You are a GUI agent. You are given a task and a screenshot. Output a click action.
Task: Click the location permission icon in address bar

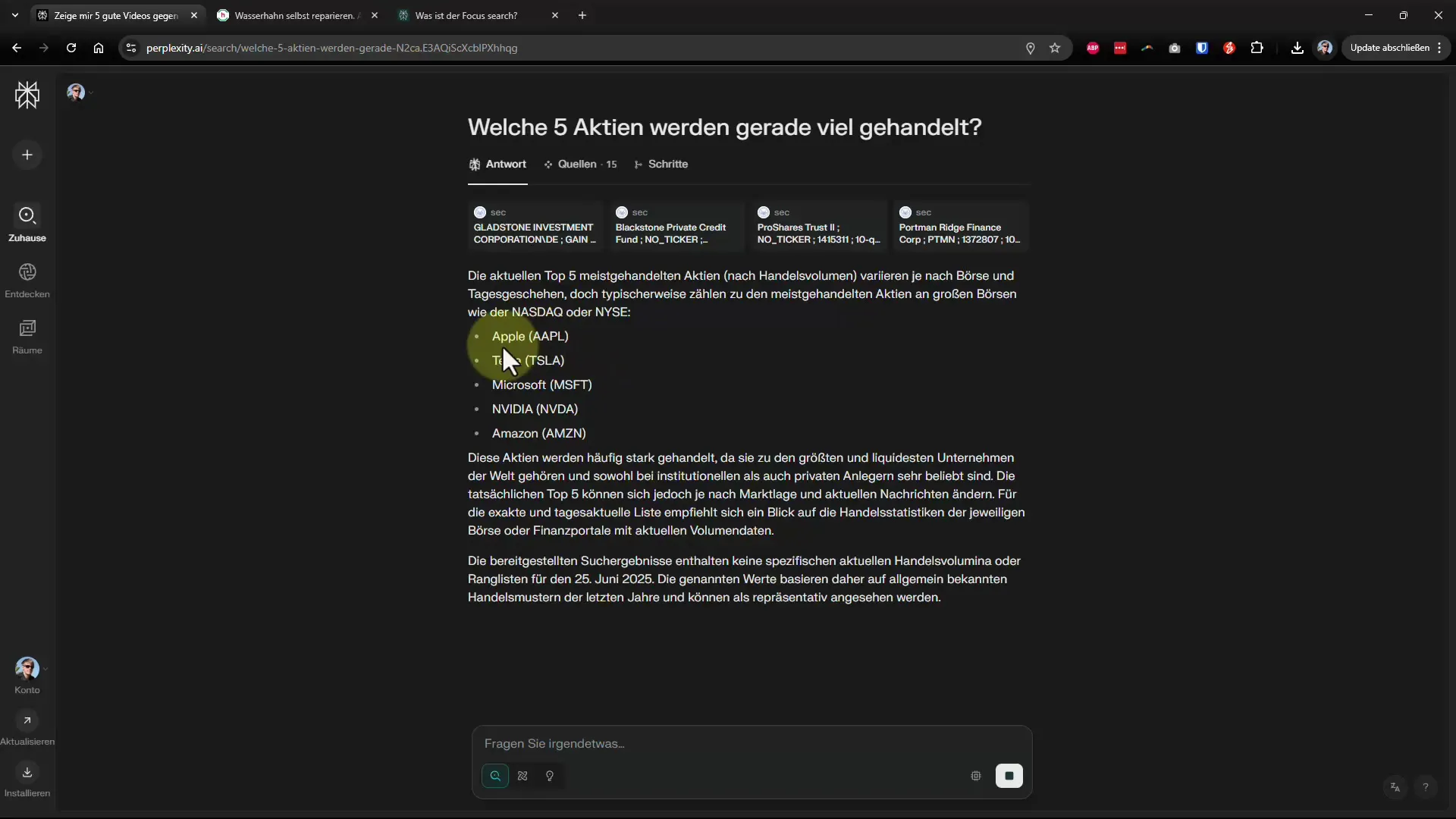point(1031,48)
